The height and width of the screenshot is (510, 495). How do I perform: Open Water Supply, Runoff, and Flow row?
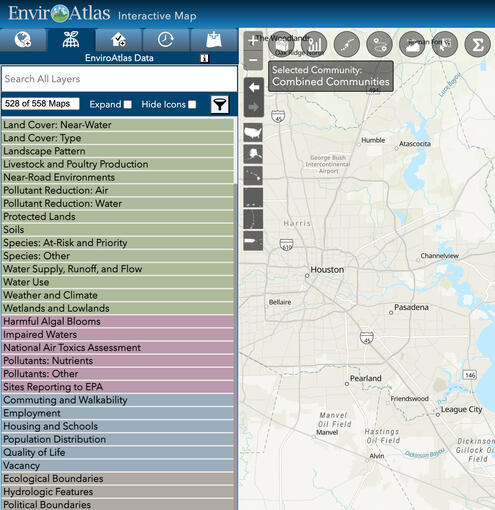click(118, 269)
